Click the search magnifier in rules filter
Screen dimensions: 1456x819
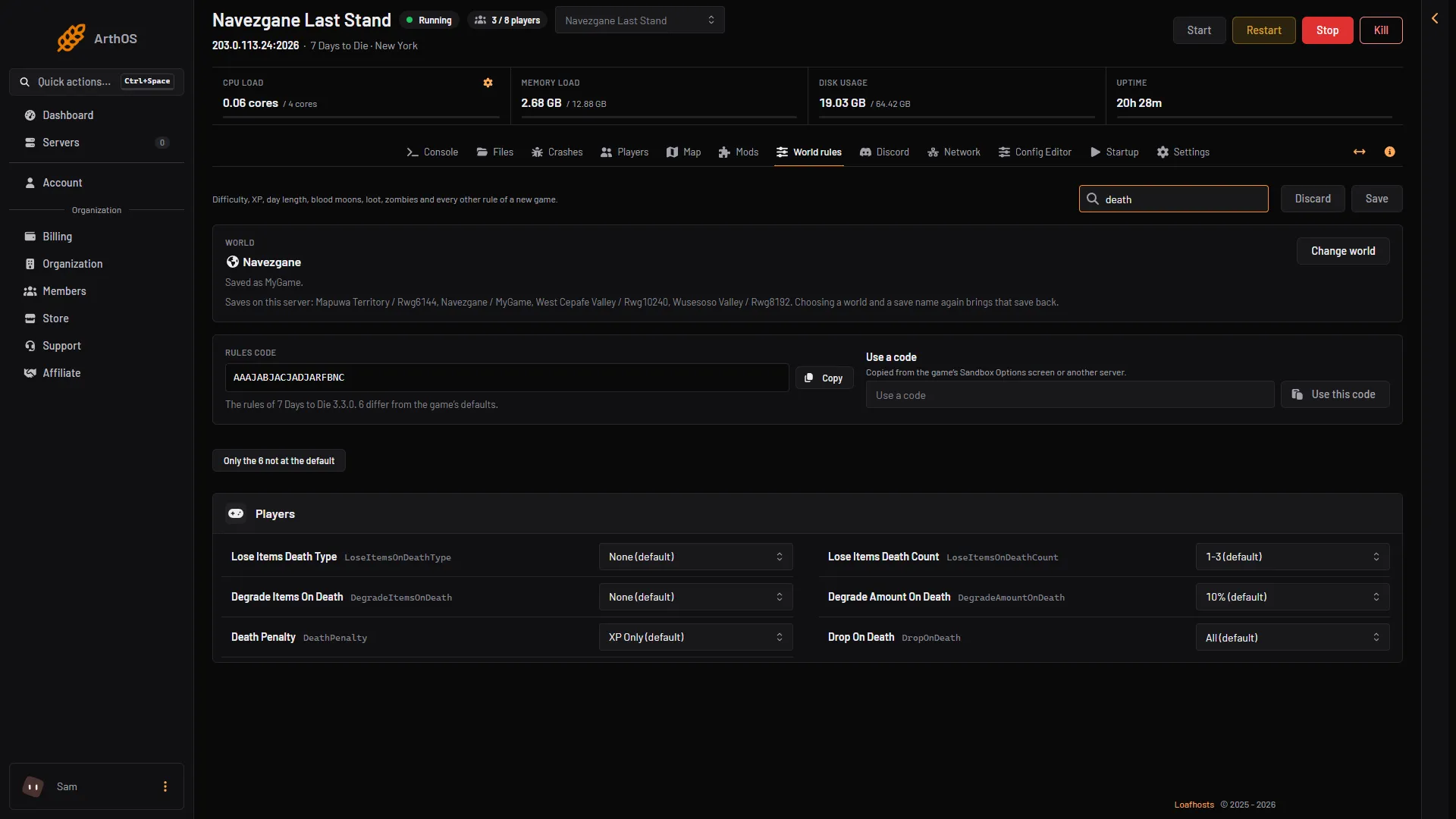(x=1093, y=199)
